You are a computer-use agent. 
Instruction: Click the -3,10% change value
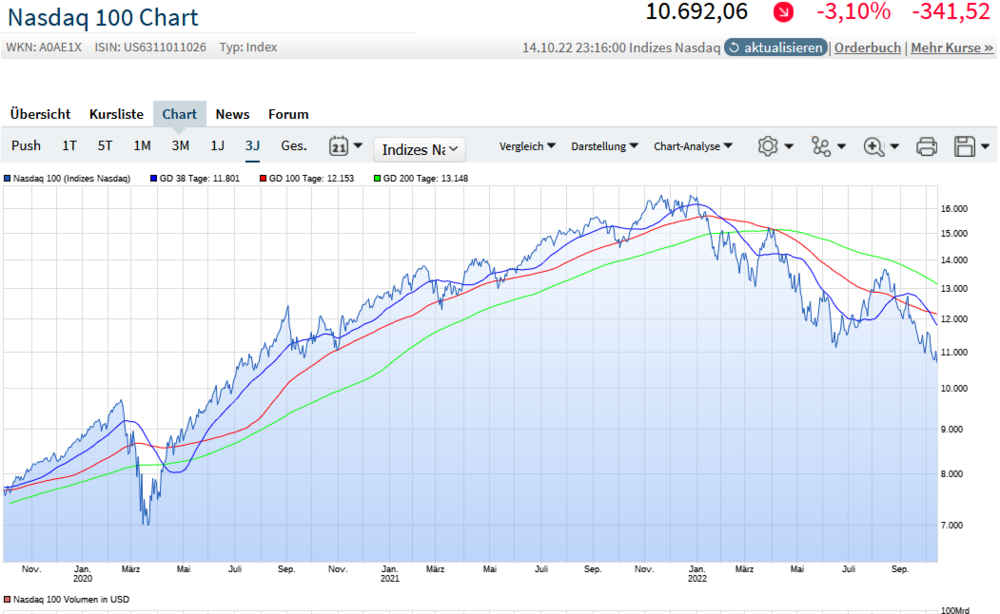[853, 11]
